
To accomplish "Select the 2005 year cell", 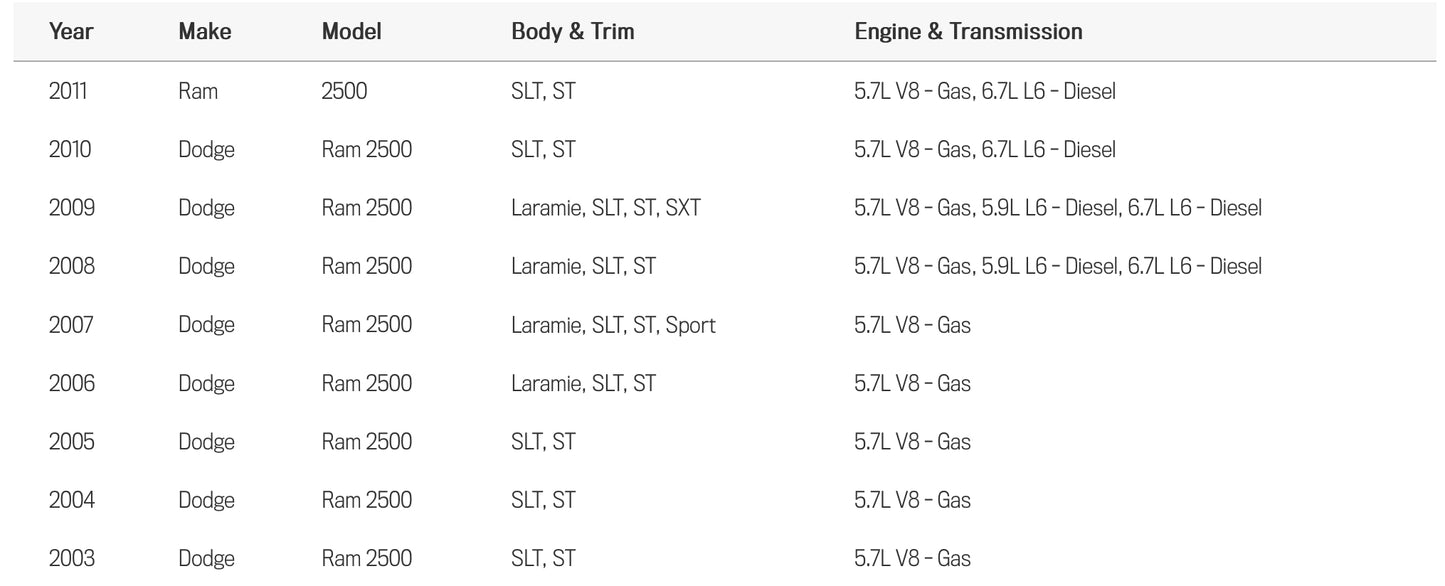I will (x=71, y=442).
